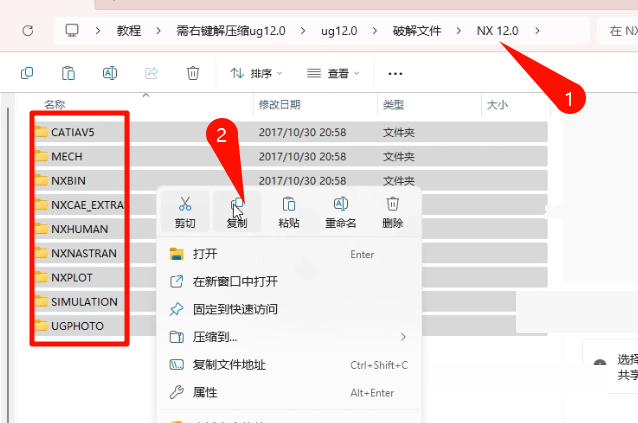638x423 pixels.
Task: Sort by 大小 column header
Action: coord(497,105)
